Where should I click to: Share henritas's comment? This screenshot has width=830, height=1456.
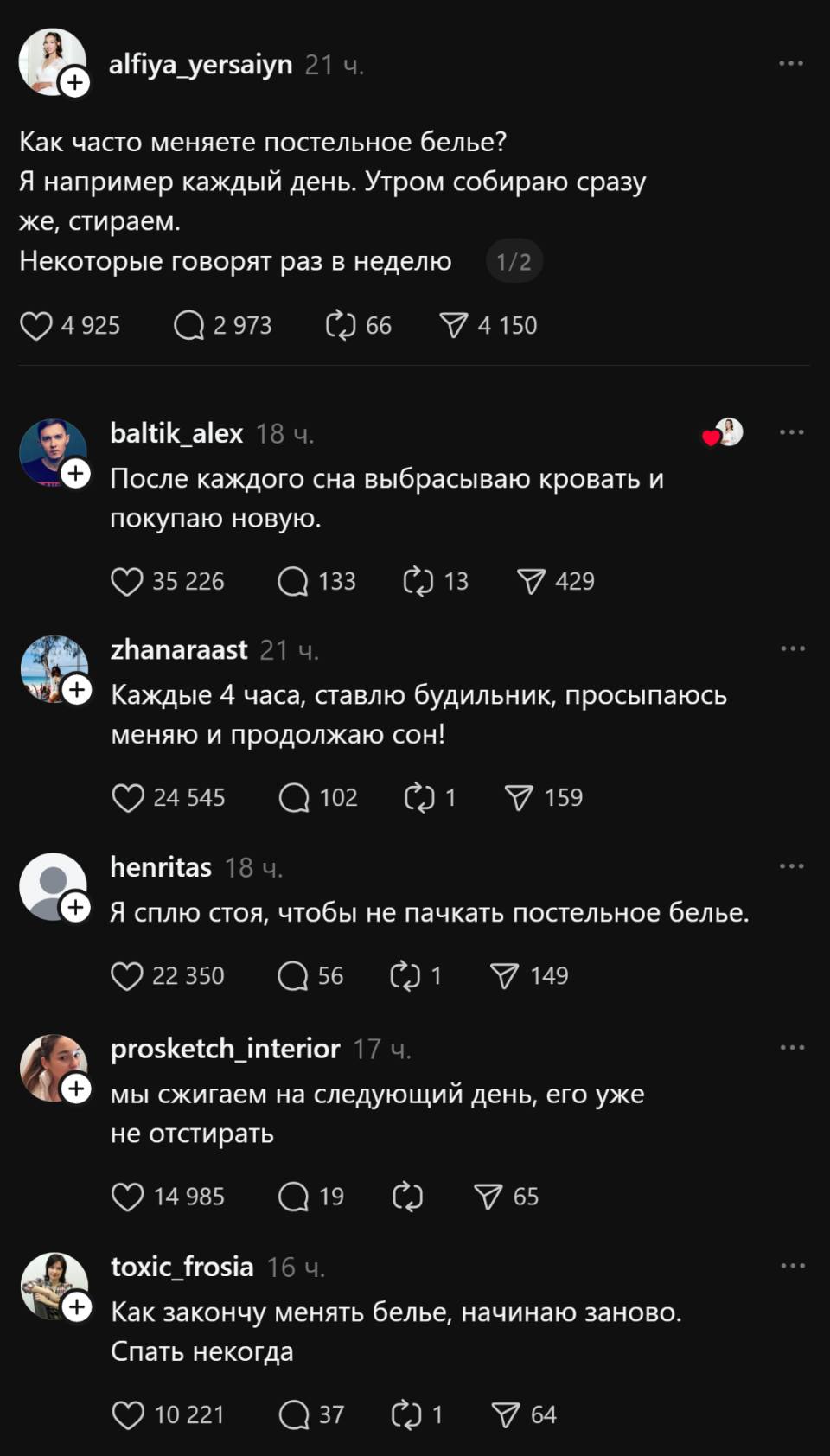(x=502, y=975)
